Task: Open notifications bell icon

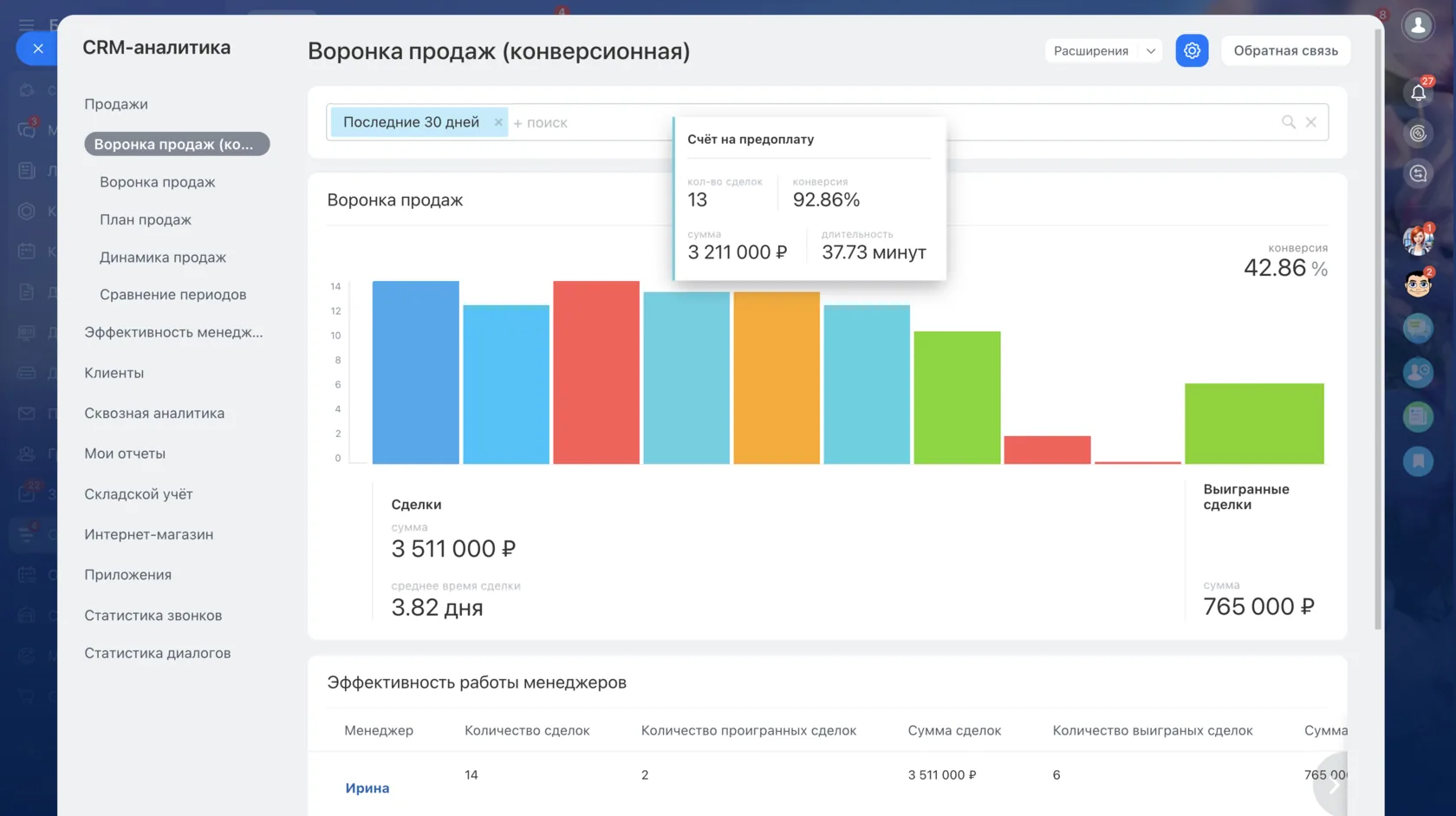Action: coord(1418,92)
